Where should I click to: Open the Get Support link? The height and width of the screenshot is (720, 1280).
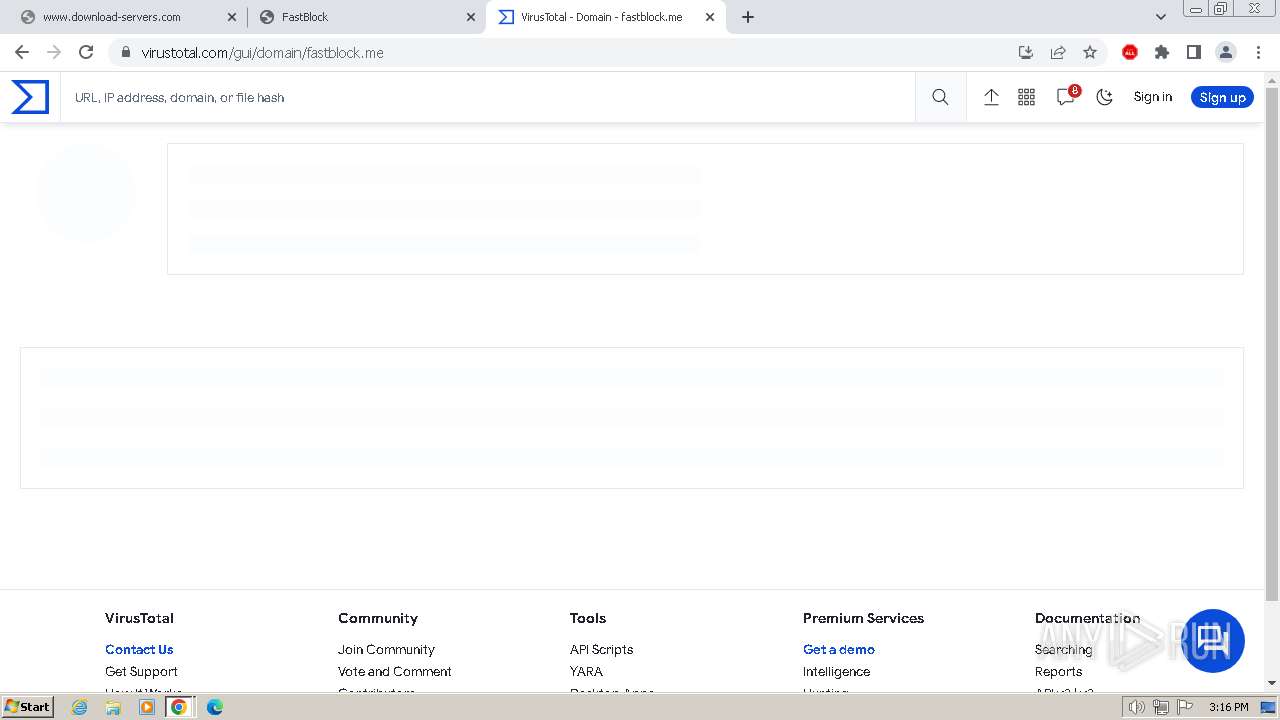coord(141,671)
